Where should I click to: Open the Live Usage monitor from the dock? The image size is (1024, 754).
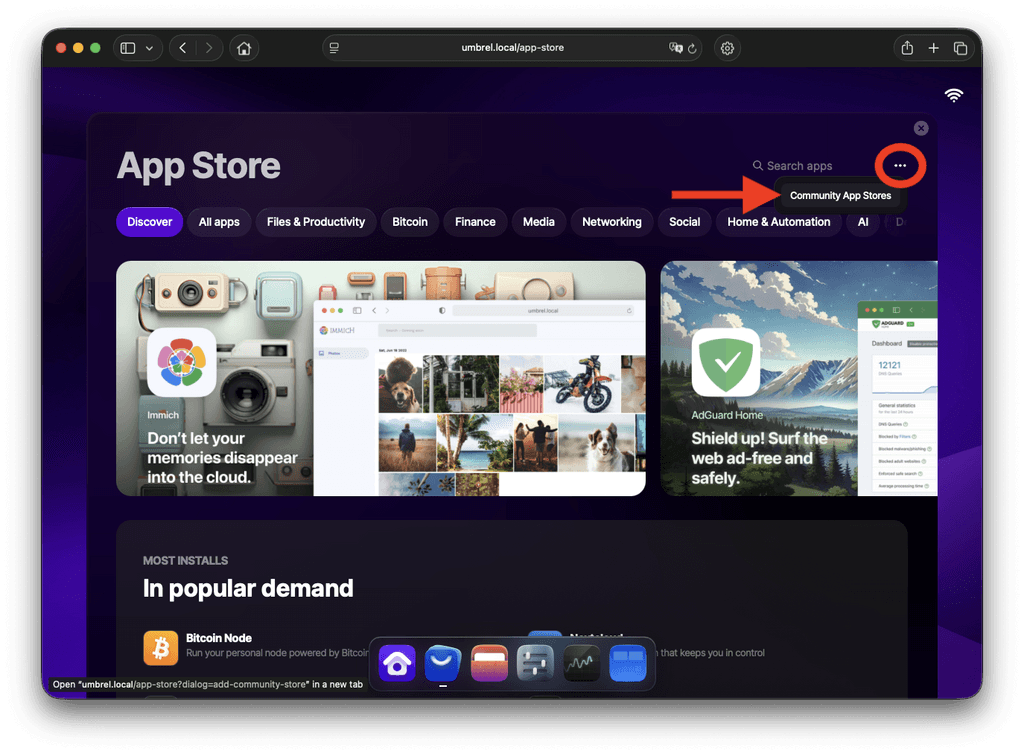581,663
